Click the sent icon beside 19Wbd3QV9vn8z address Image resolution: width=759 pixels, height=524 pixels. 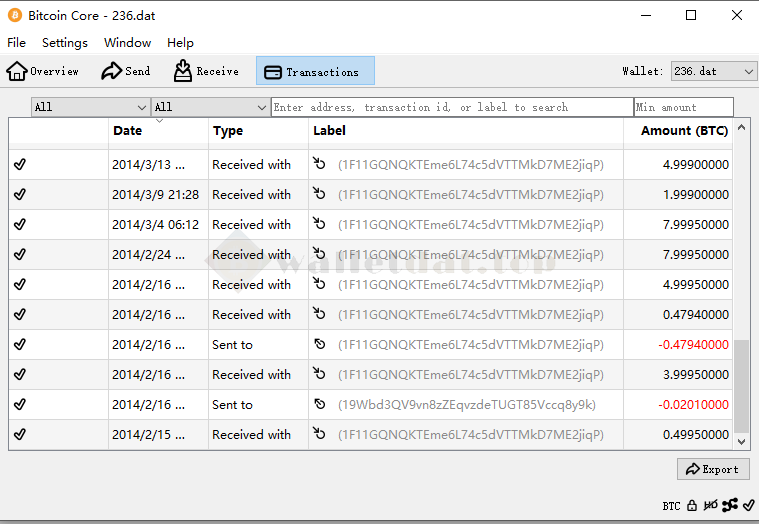click(320, 405)
